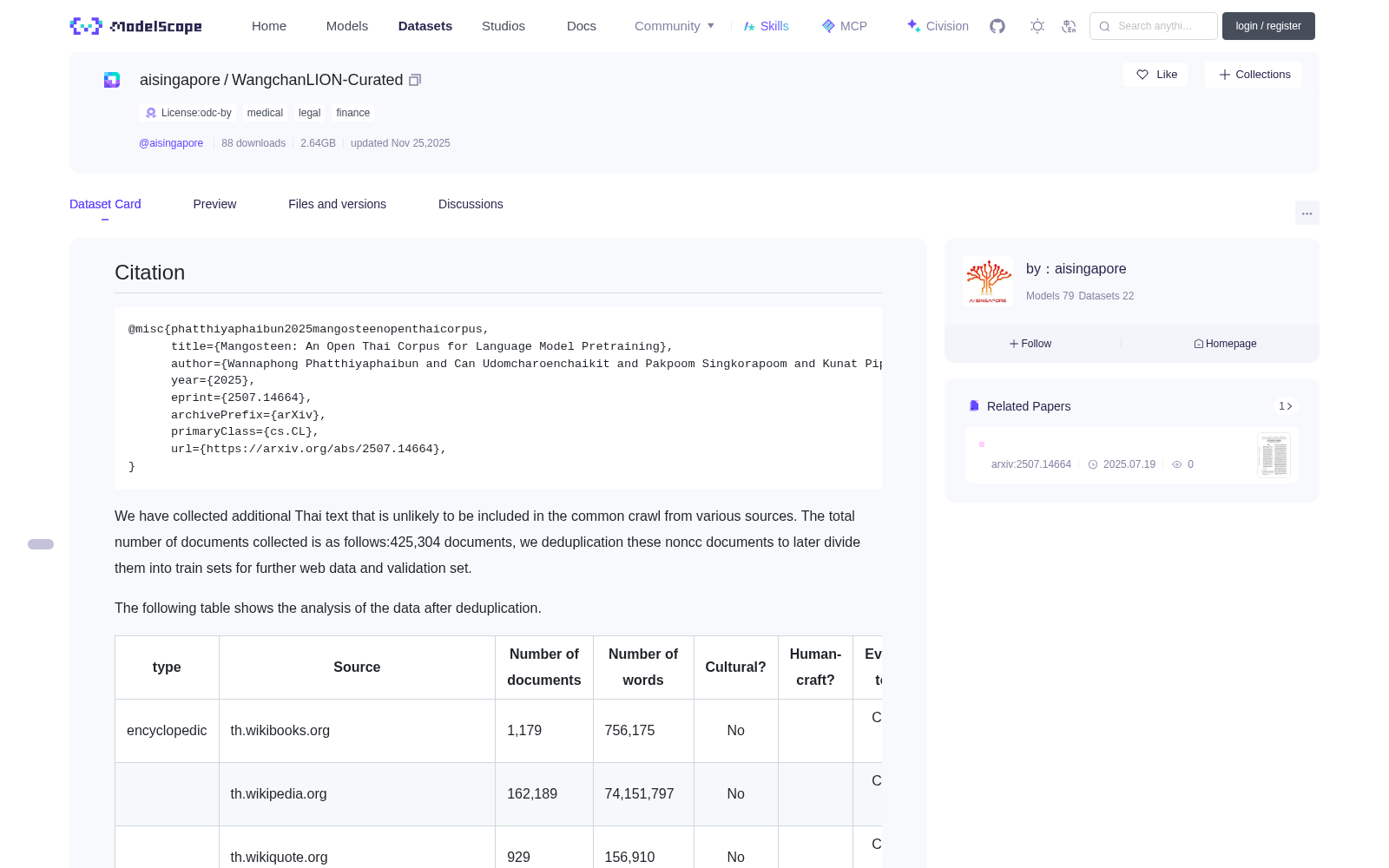The width and height of the screenshot is (1389, 868).
Task: Open the Skills link with star icon
Action: (x=766, y=26)
